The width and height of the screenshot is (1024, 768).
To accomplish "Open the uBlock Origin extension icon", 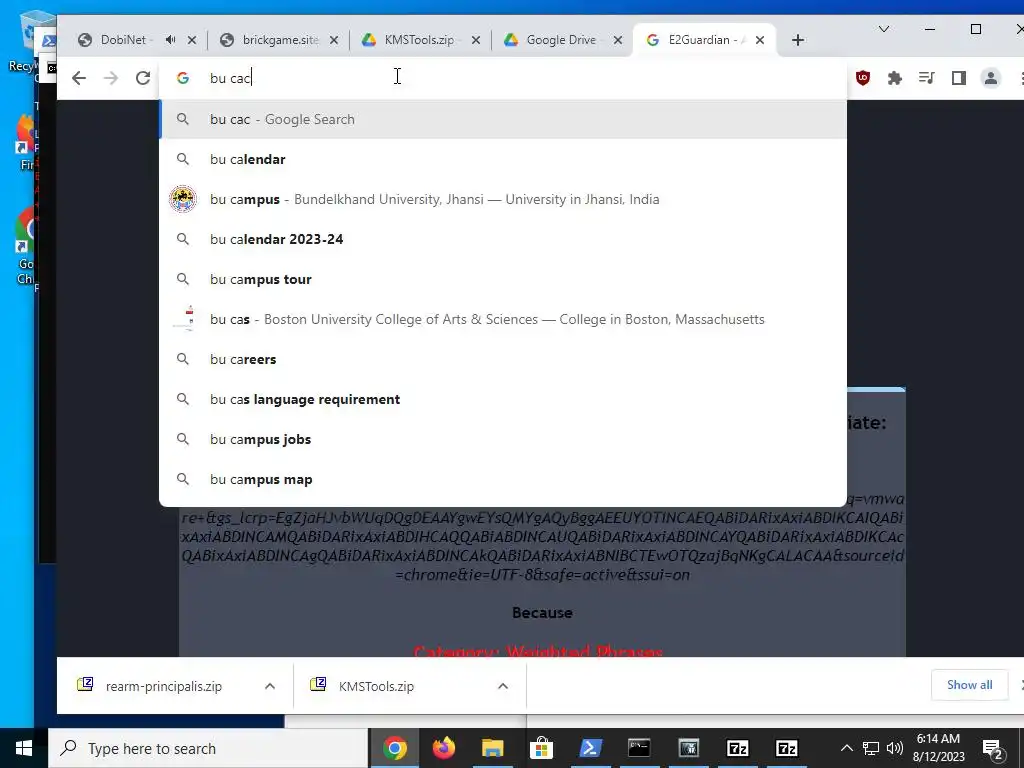I will (x=863, y=78).
